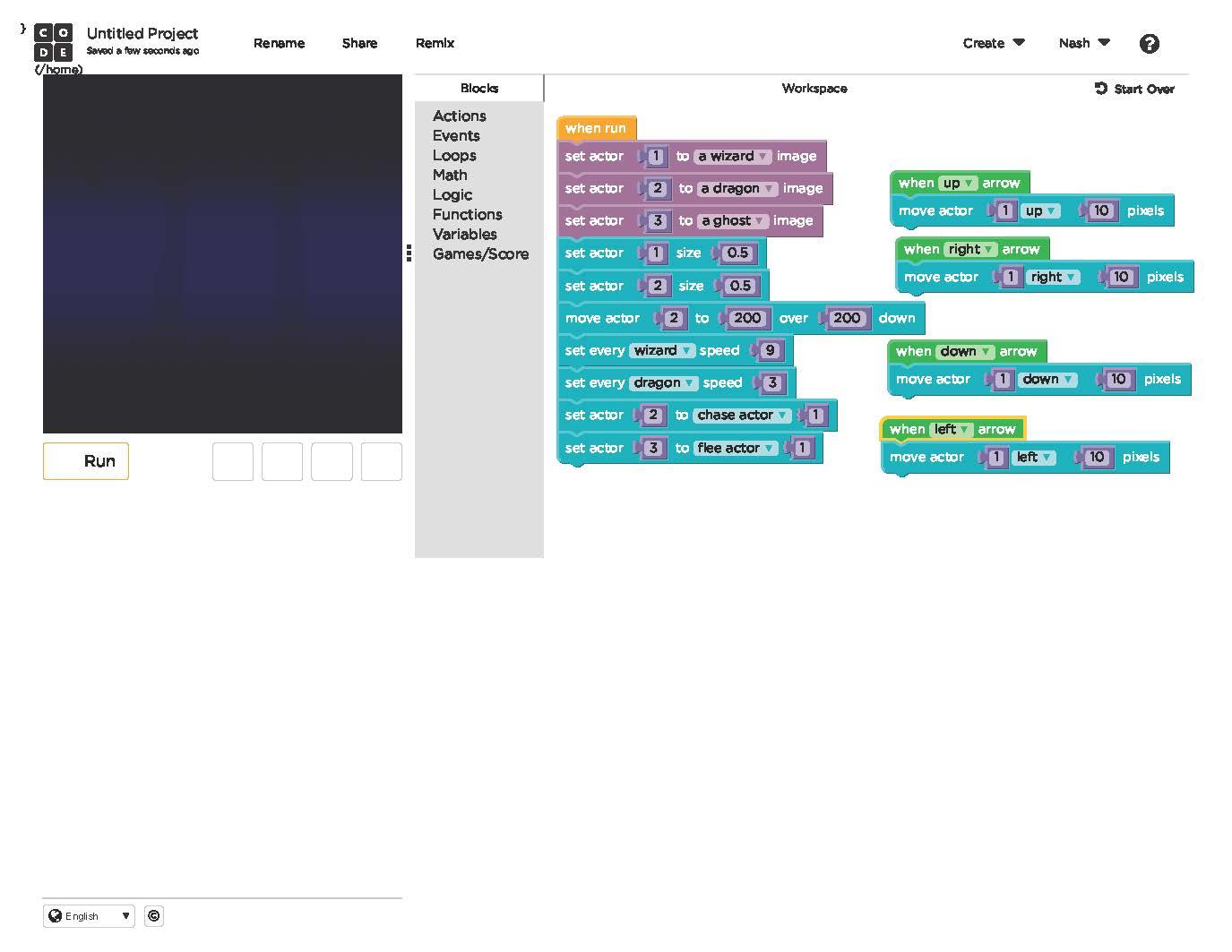
Task: Change the key in the "when right arrow" event
Action: click(970, 249)
